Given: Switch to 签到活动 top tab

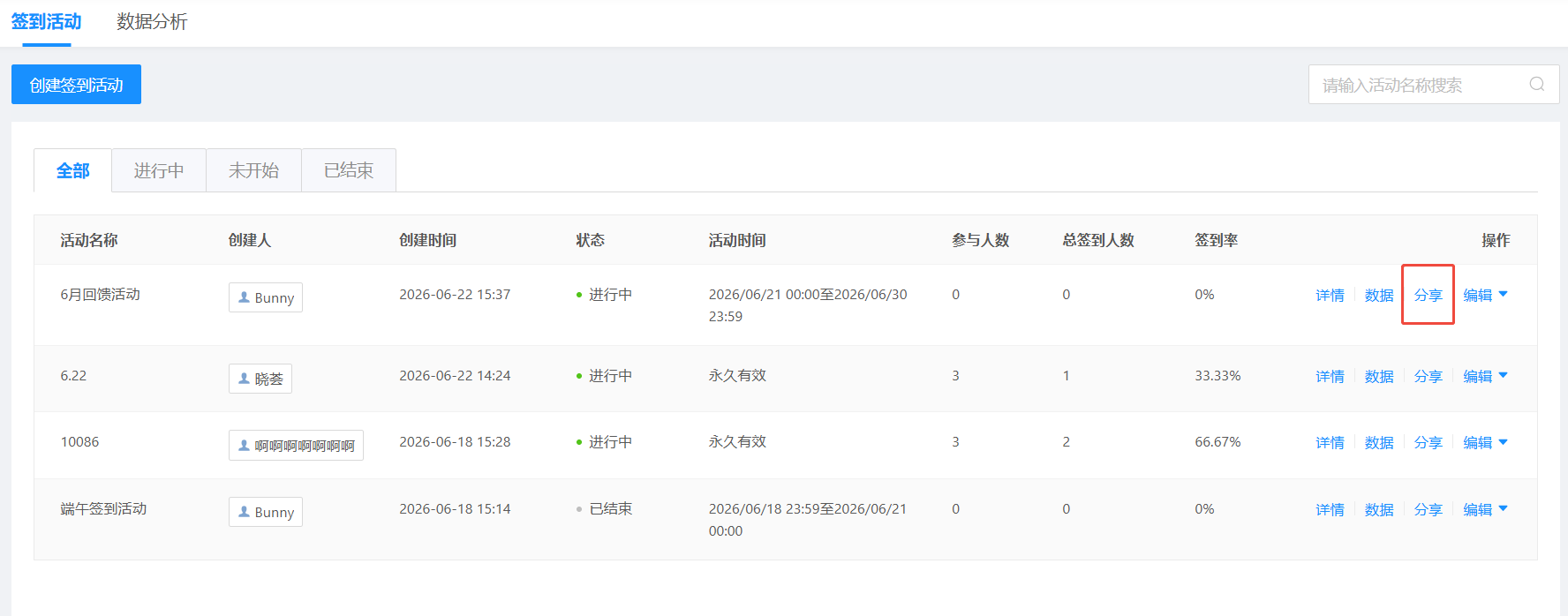Looking at the screenshot, I should tap(46, 22).
